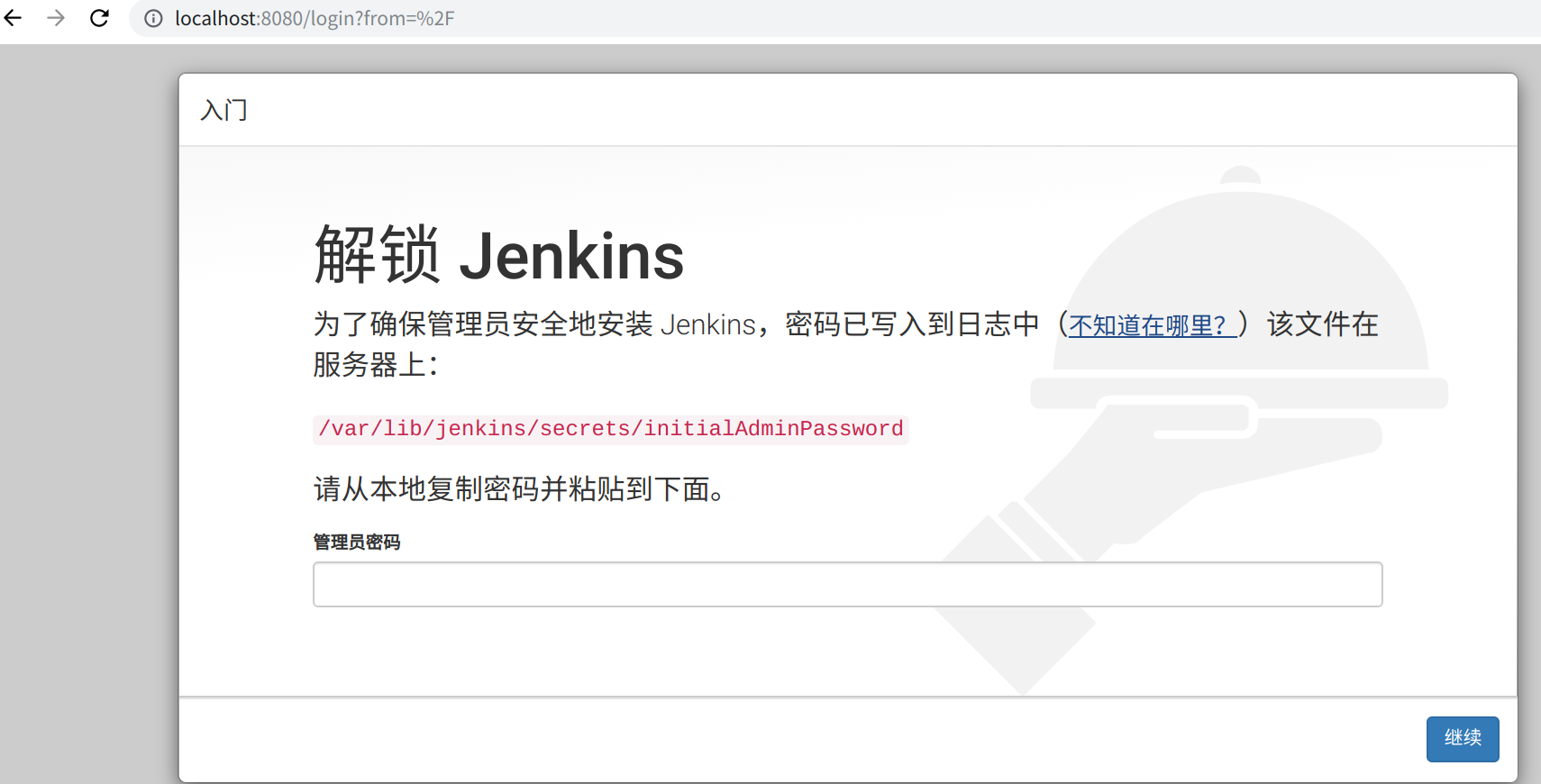Image resolution: width=1541 pixels, height=784 pixels.
Task: Click the 管理员密码 input field
Action: [847, 585]
